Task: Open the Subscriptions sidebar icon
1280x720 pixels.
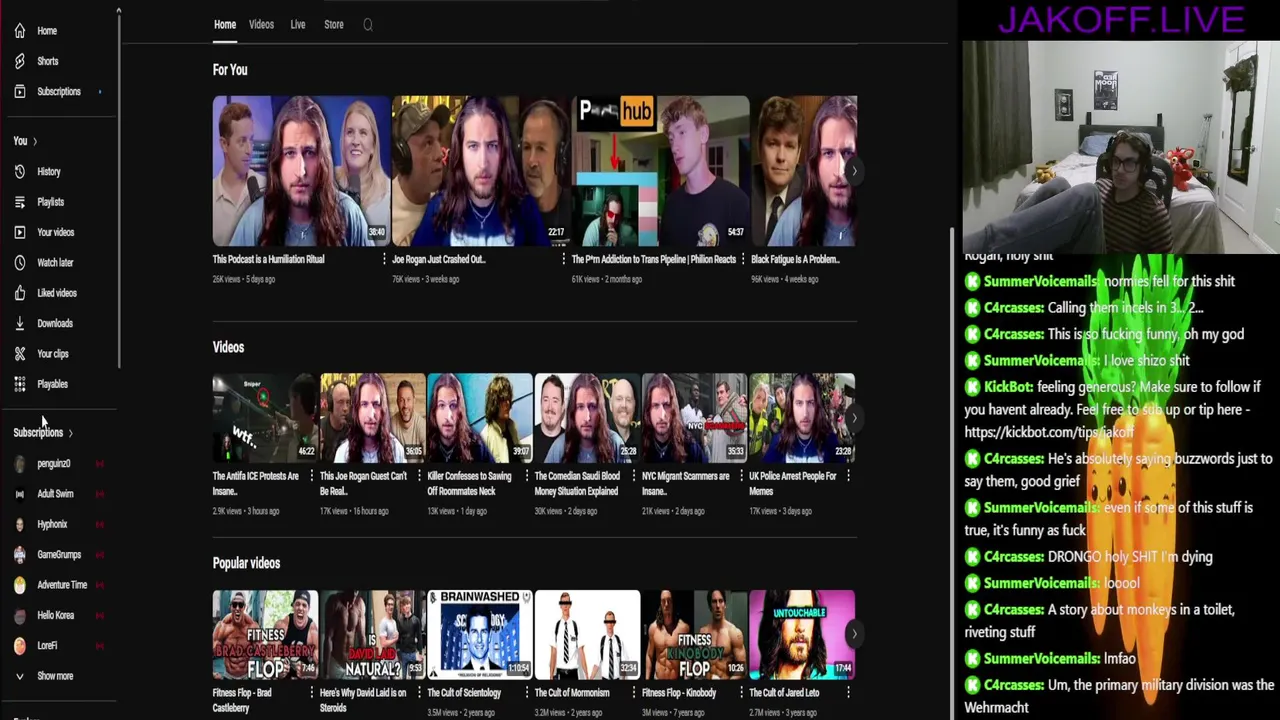Action: [19, 92]
